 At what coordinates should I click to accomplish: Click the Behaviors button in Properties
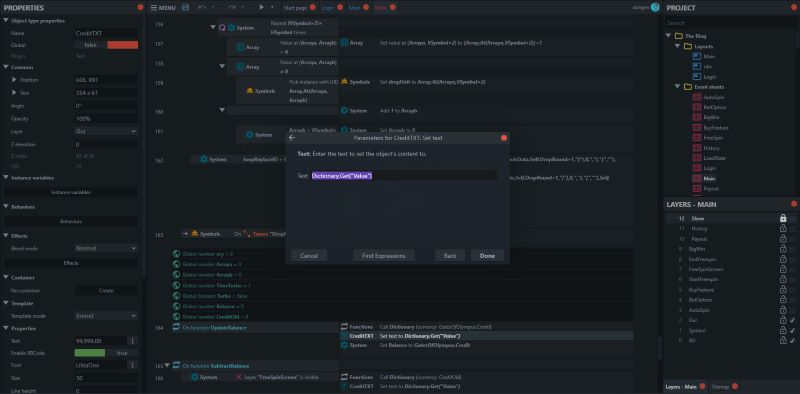click(71, 221)
